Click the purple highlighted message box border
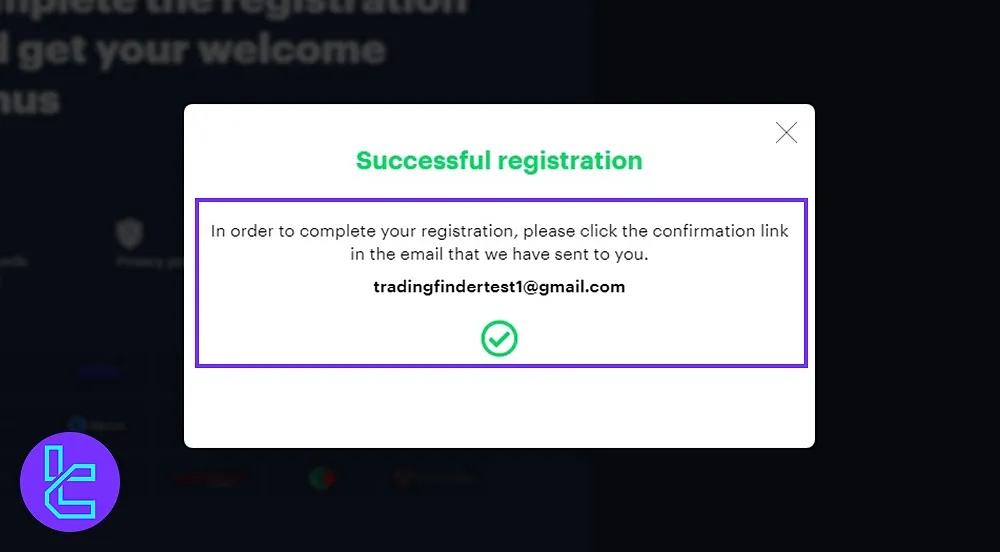The width and height of the screenshot is (1000, 552). [501, 200]
